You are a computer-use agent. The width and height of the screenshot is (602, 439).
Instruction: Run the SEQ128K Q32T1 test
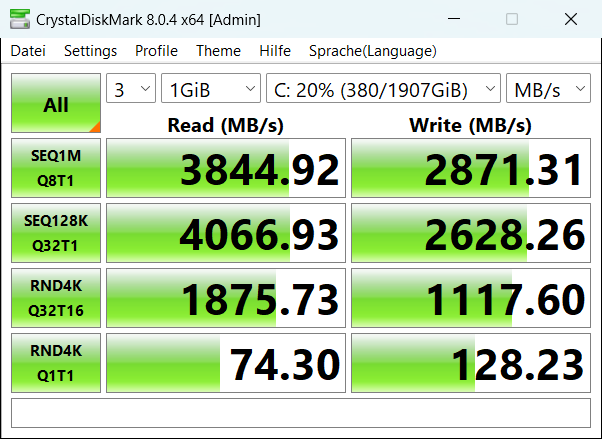56,233
